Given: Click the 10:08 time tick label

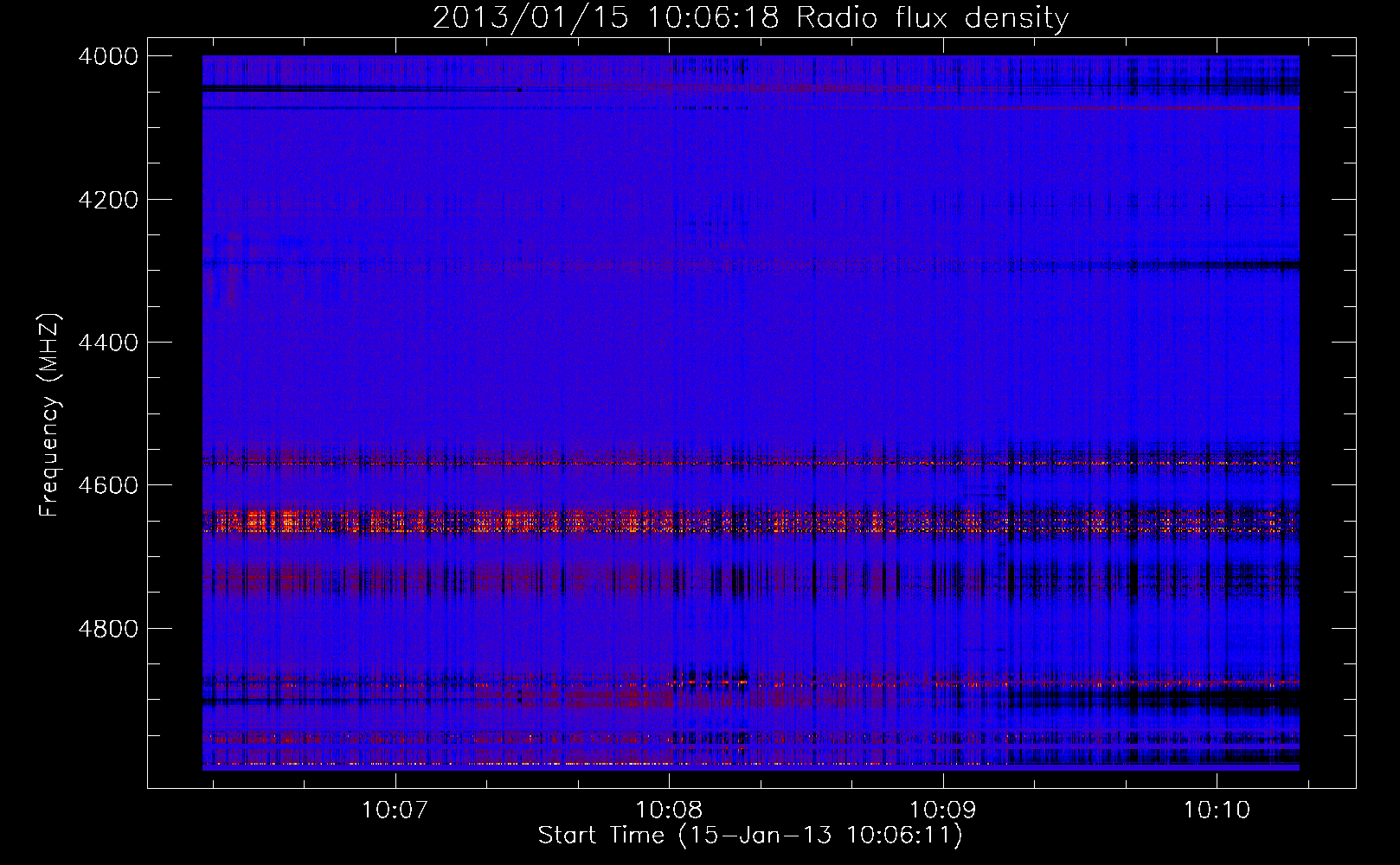Looking at the screenshot, I should tap(669, 811).
